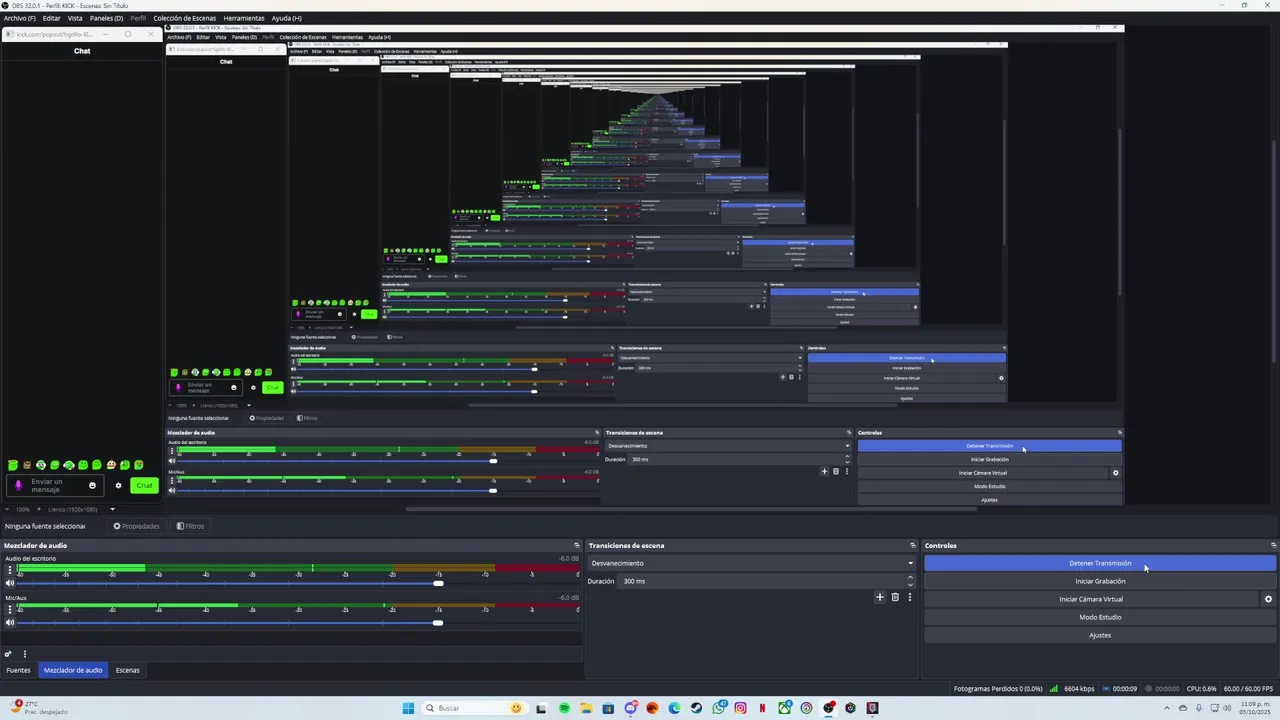Open Colección de Escenas menu

click(x=184, y=18)
